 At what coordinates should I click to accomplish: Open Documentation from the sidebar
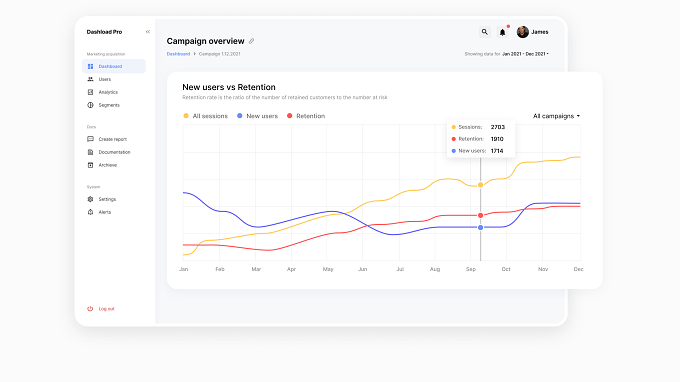(114, 152)
